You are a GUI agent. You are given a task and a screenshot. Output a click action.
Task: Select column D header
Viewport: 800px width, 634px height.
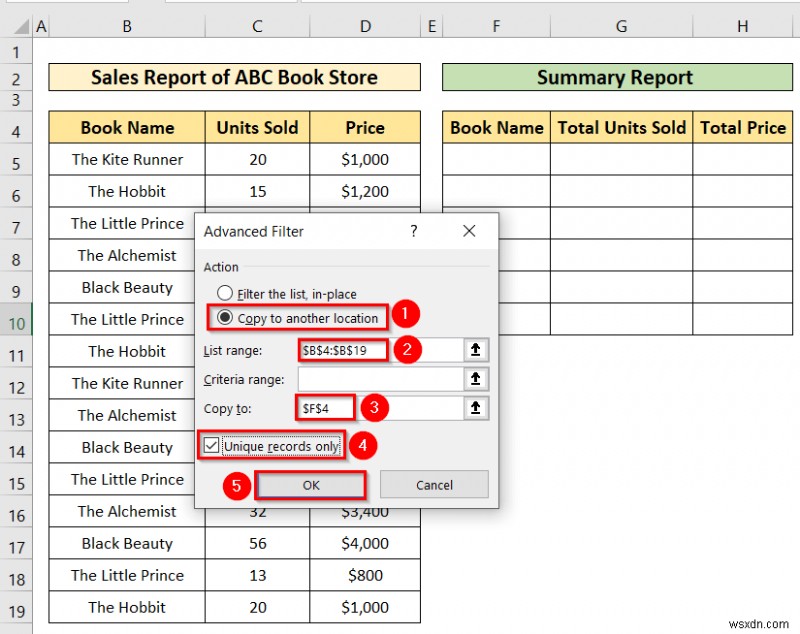click(365, 25)
